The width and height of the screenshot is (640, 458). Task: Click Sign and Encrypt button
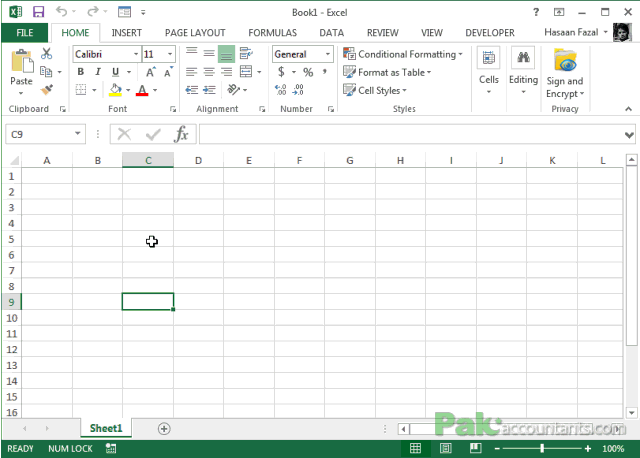[x=565, y=73]
